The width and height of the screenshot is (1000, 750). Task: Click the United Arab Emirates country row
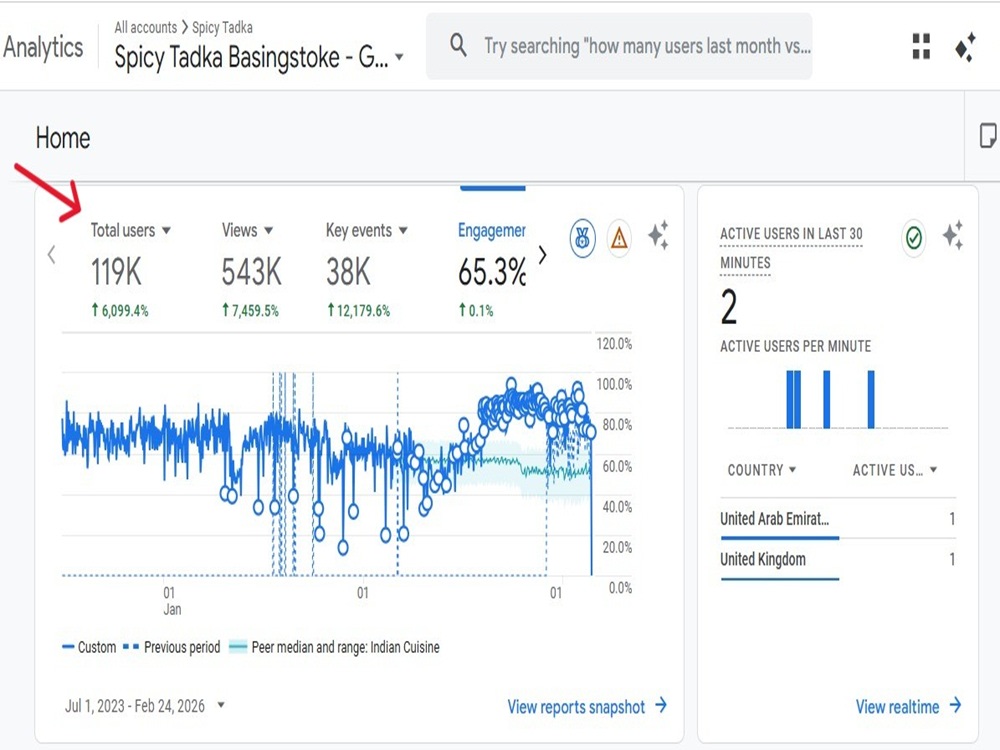(838, 519)
